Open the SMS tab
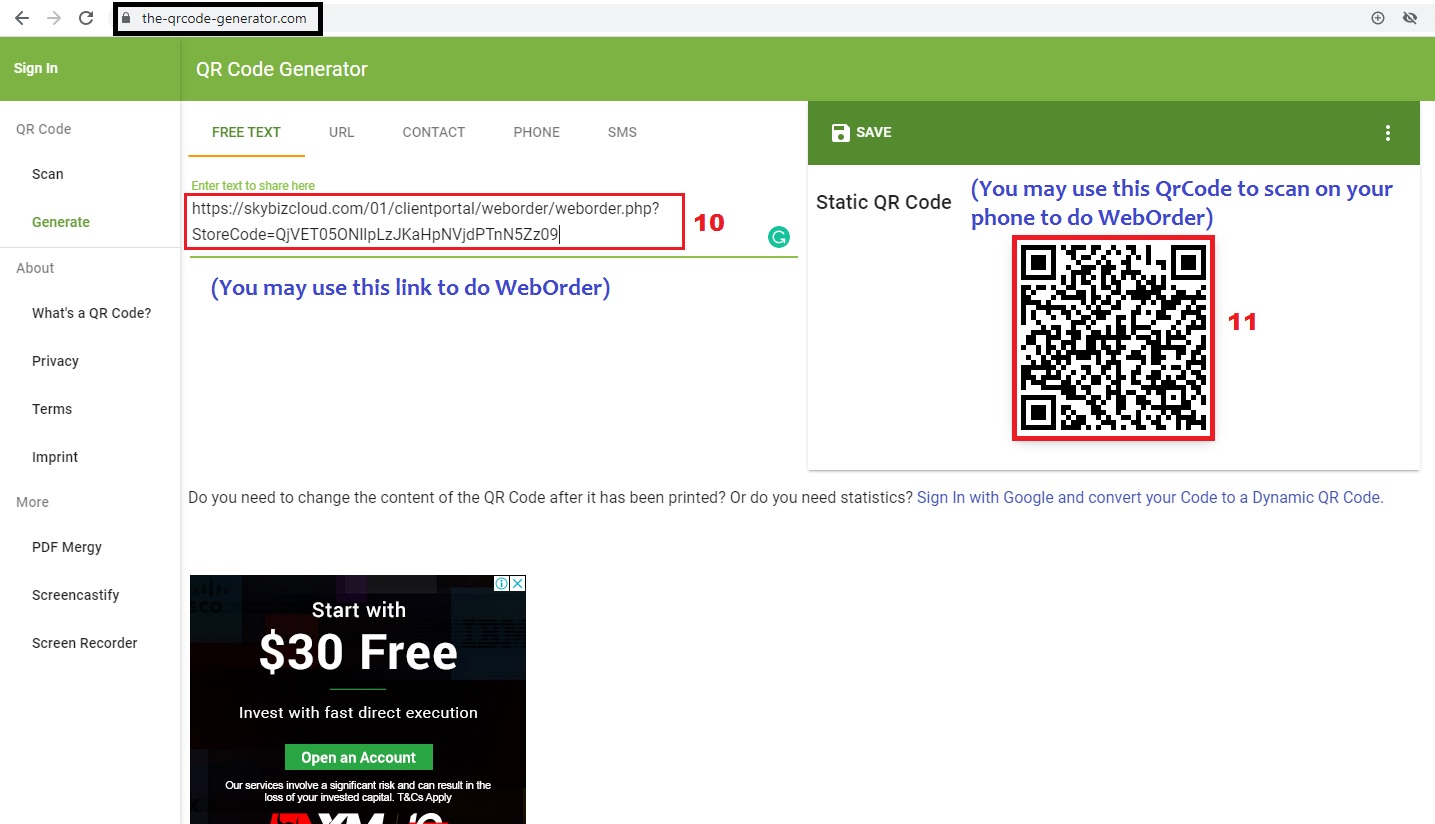 (621, 132)
